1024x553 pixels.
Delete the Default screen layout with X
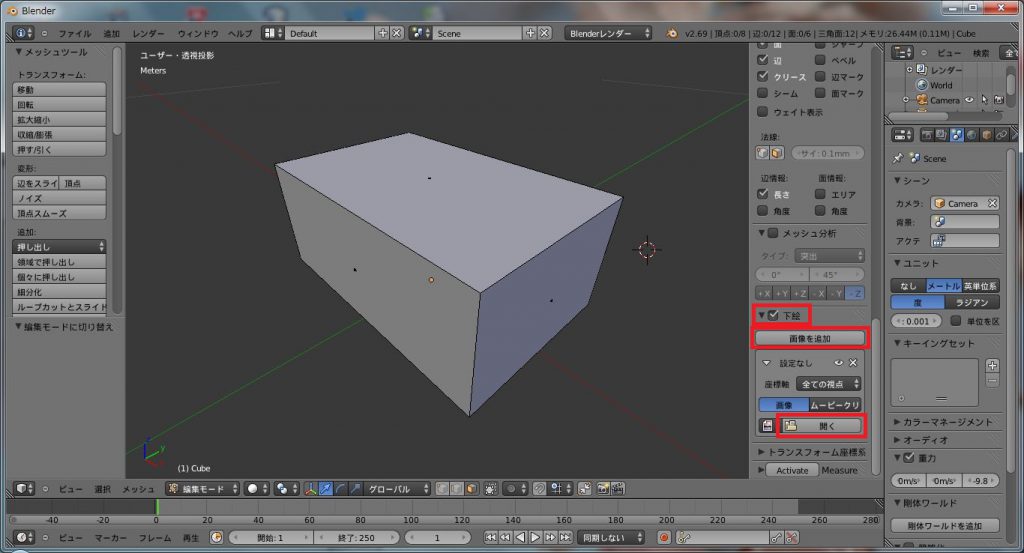396,33
